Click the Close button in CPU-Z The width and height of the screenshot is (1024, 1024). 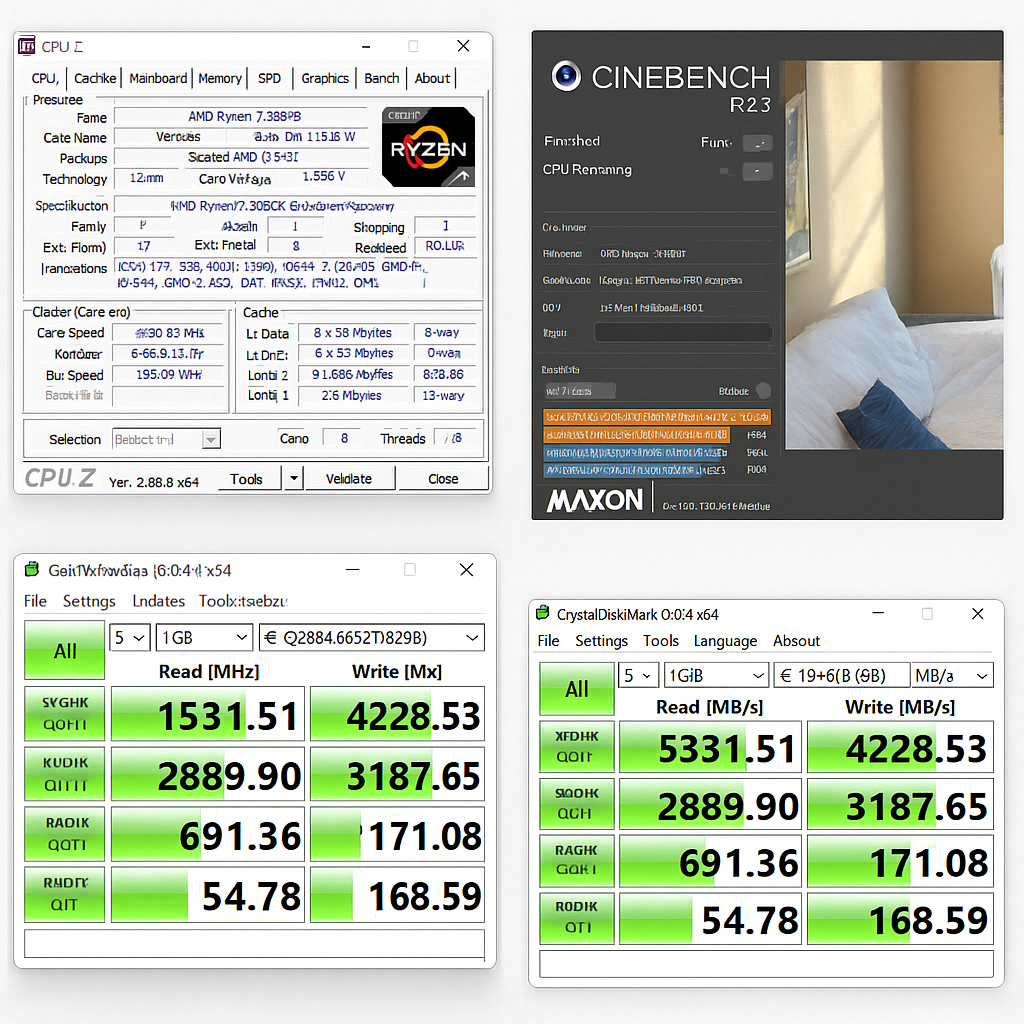(443, 478)
